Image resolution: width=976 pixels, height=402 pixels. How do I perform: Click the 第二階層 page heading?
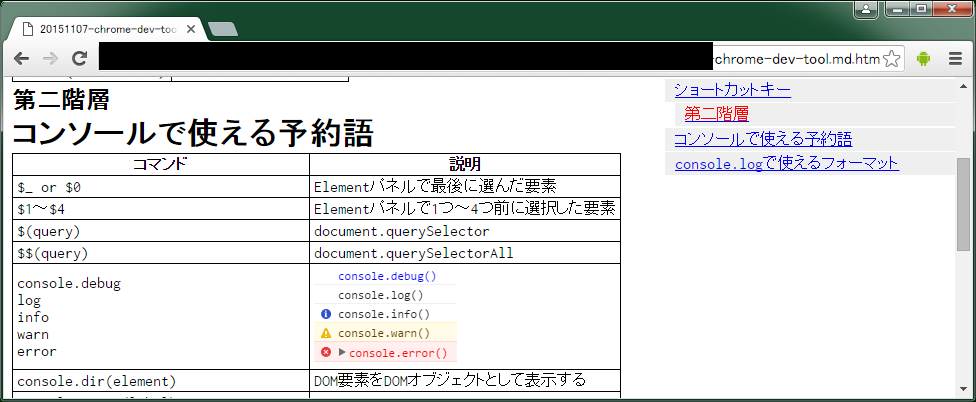point(62,99)
